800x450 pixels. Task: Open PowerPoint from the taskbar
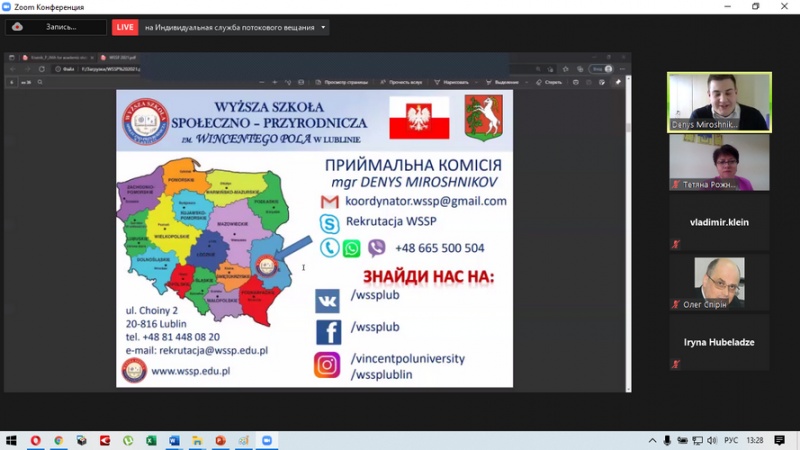pyautogui.click(x=220, y=440)
